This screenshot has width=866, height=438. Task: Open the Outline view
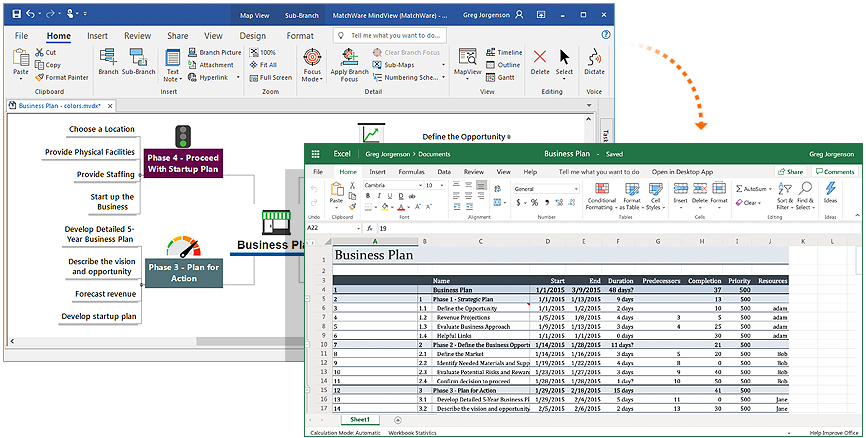(503, 65)
